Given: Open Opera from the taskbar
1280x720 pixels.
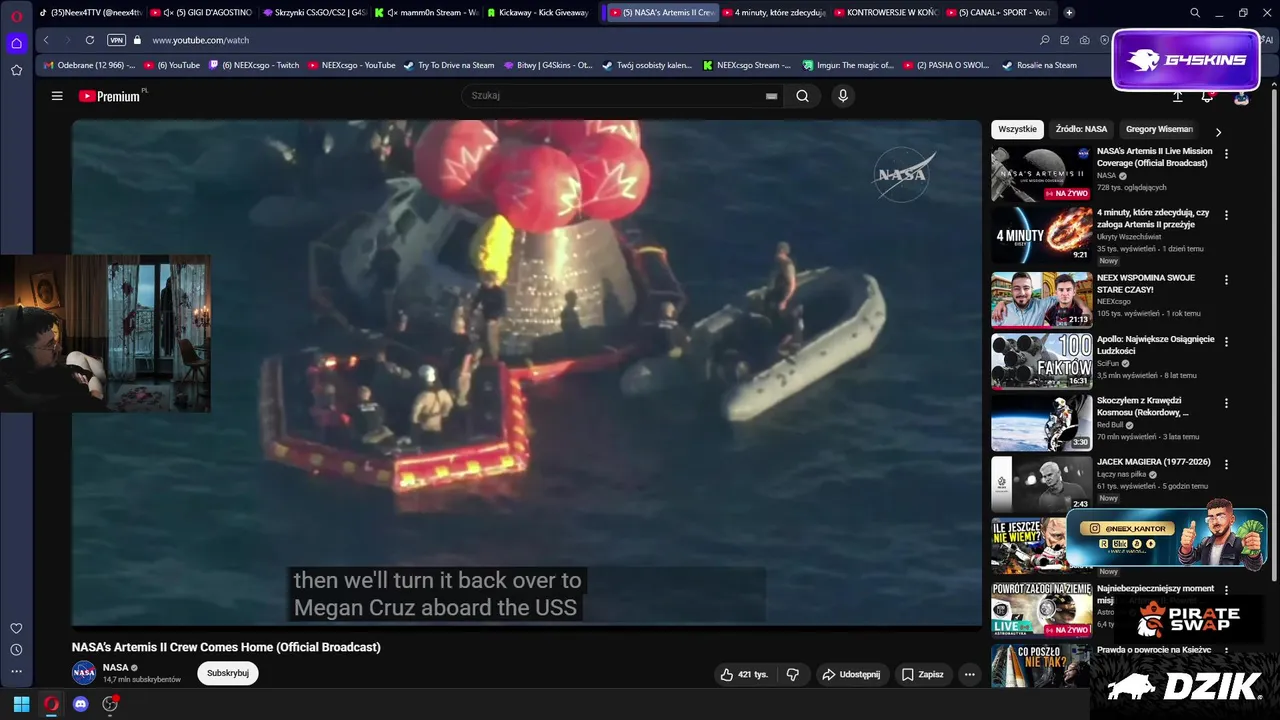Looking at the screenshot, I should [x=51, y=704].
